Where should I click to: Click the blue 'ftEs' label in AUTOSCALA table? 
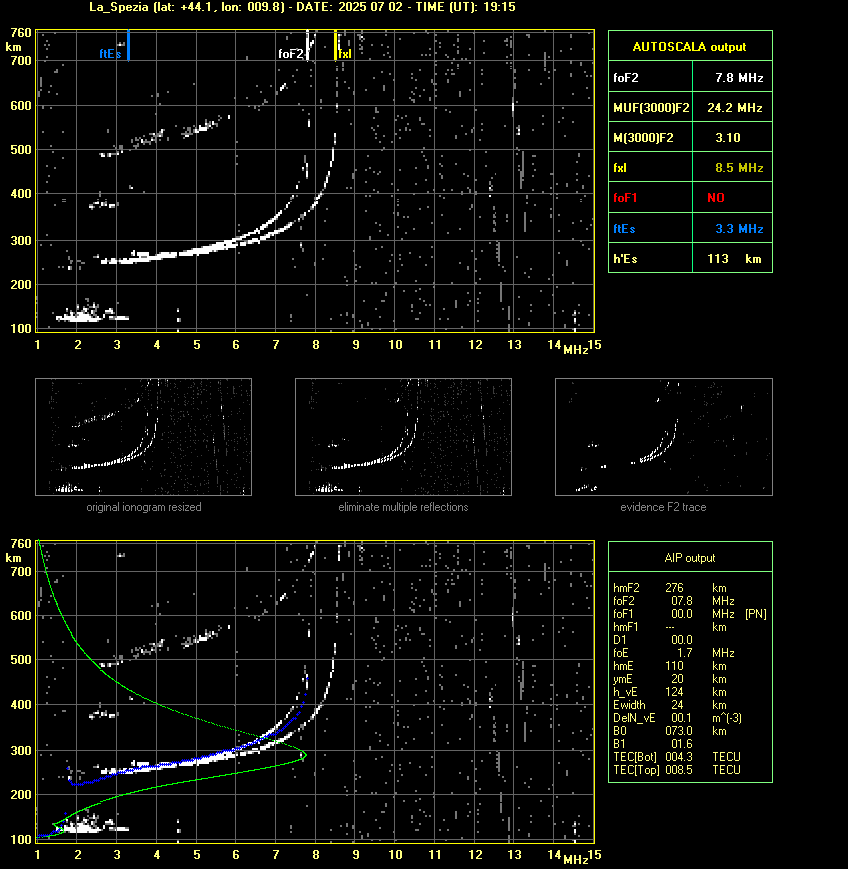[x=624, y=228]
